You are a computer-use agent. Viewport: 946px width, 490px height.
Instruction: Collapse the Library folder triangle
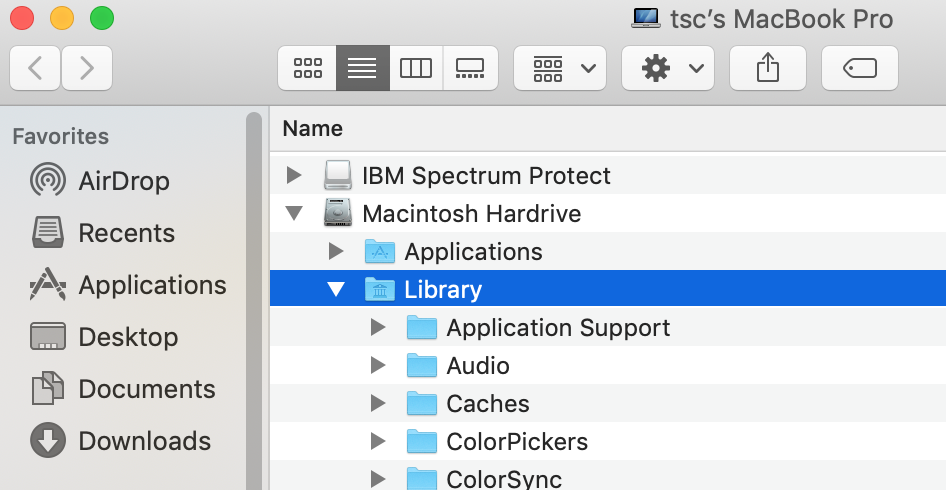point(336,290)
